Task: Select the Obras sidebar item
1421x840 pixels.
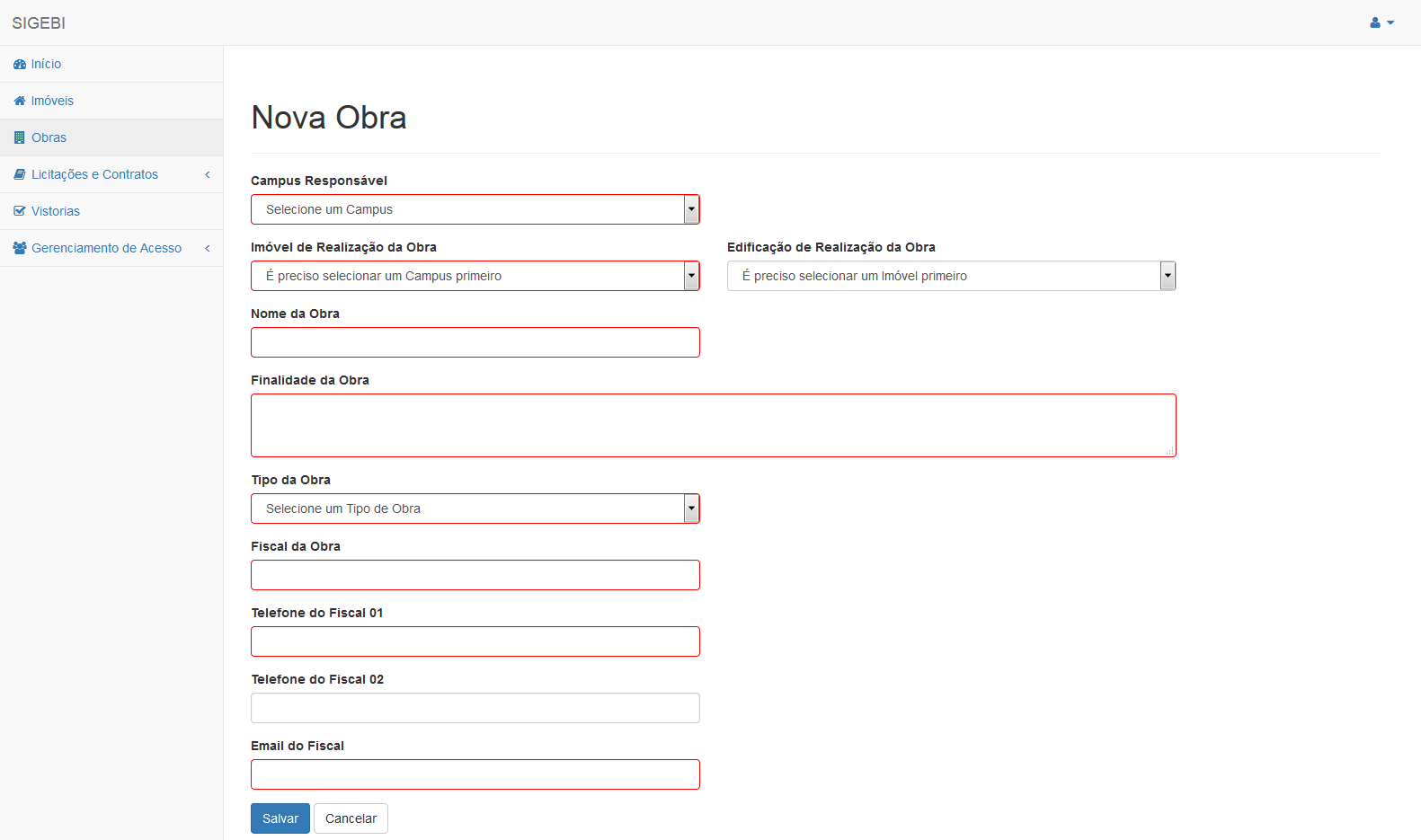Action: click(x=111, y=137)
